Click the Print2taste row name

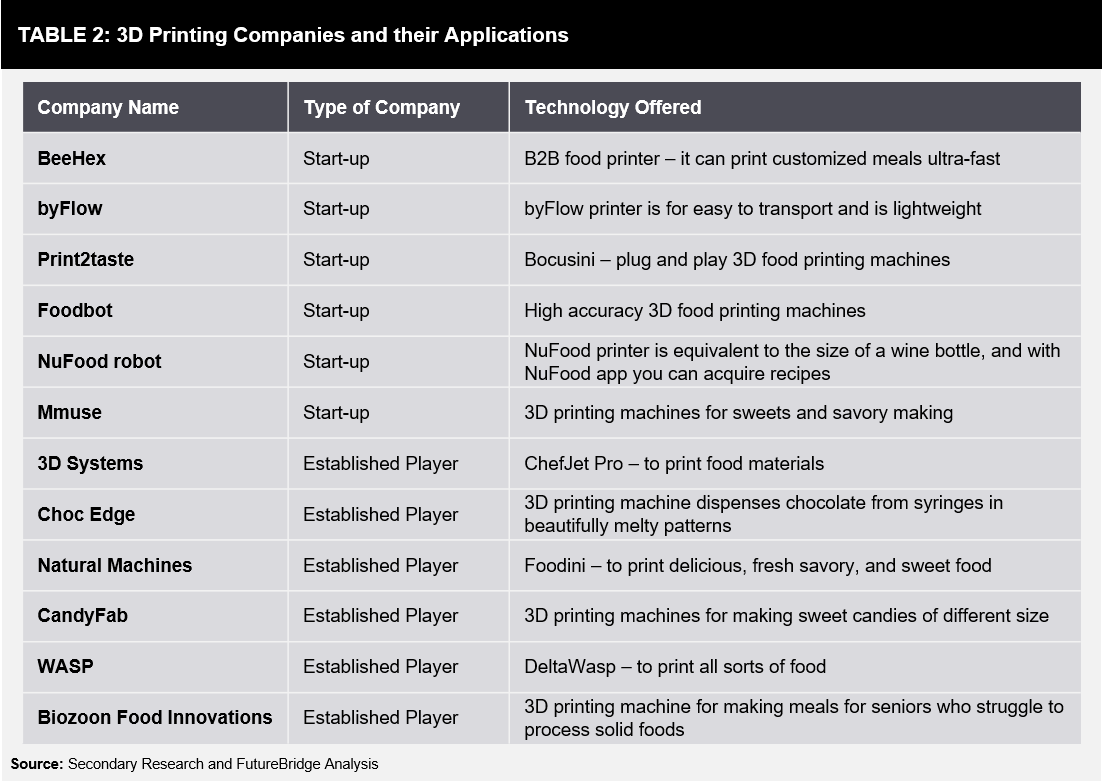(86, 259)
